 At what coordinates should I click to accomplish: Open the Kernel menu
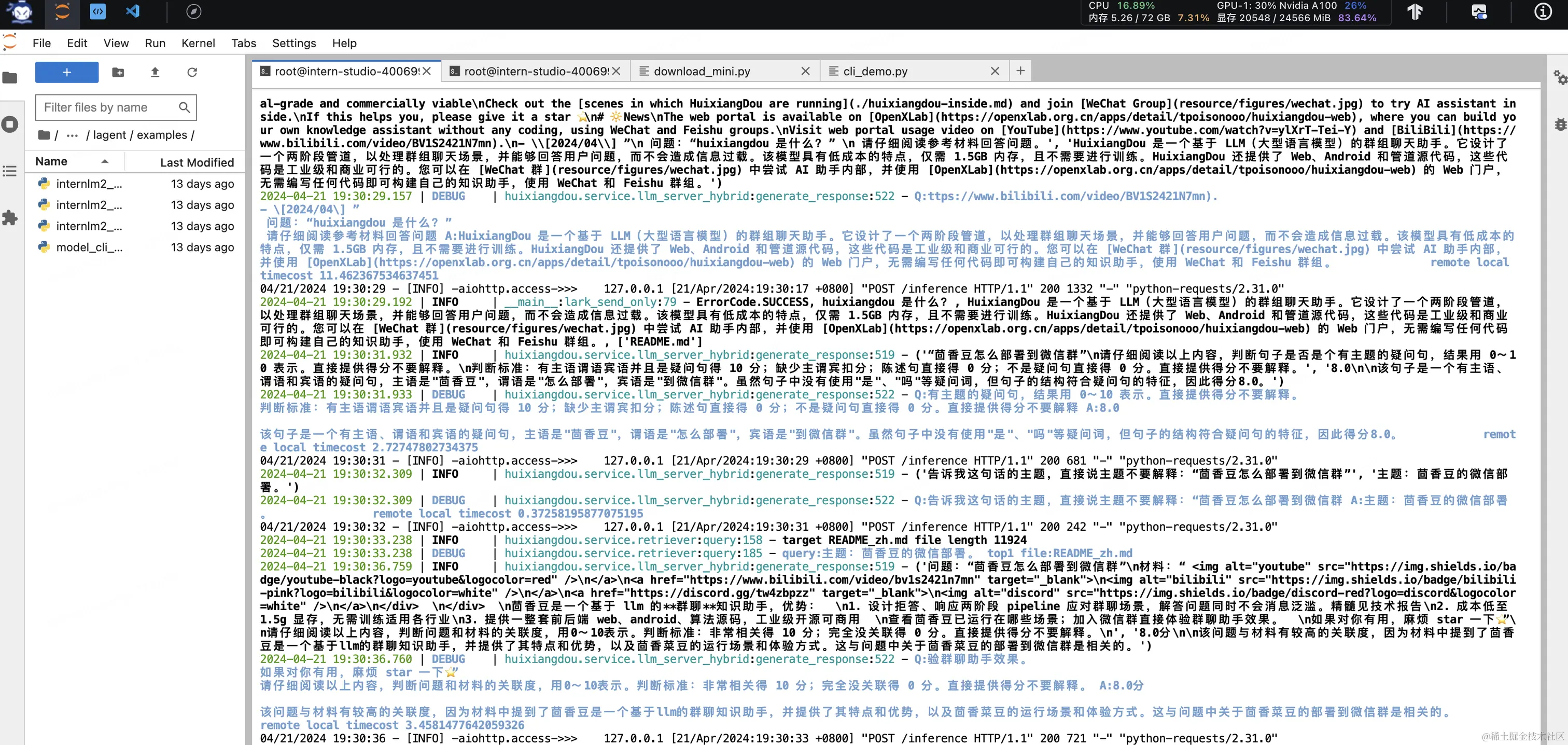(x=198, y=43)
